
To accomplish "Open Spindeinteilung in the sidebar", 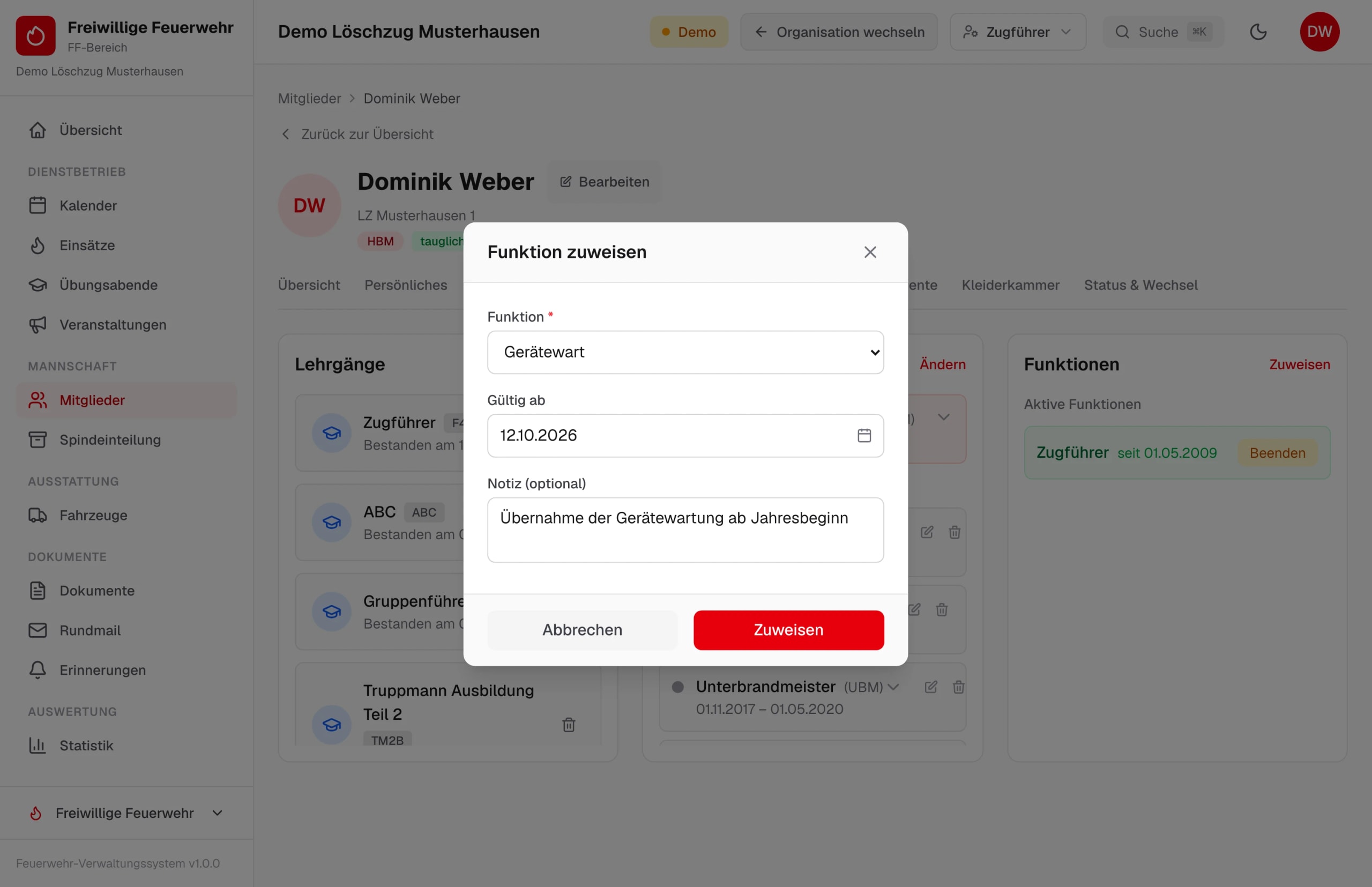I will tap(126, 440).
